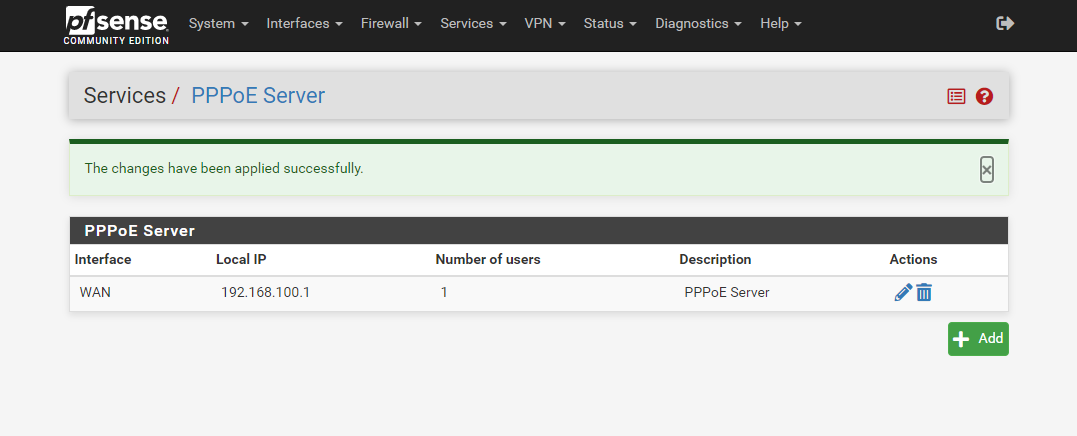Viewport: 1077px width, 436px height.
Task: Open the red help question mark icon
Action: pyautogui.click(x=984, y=96)
